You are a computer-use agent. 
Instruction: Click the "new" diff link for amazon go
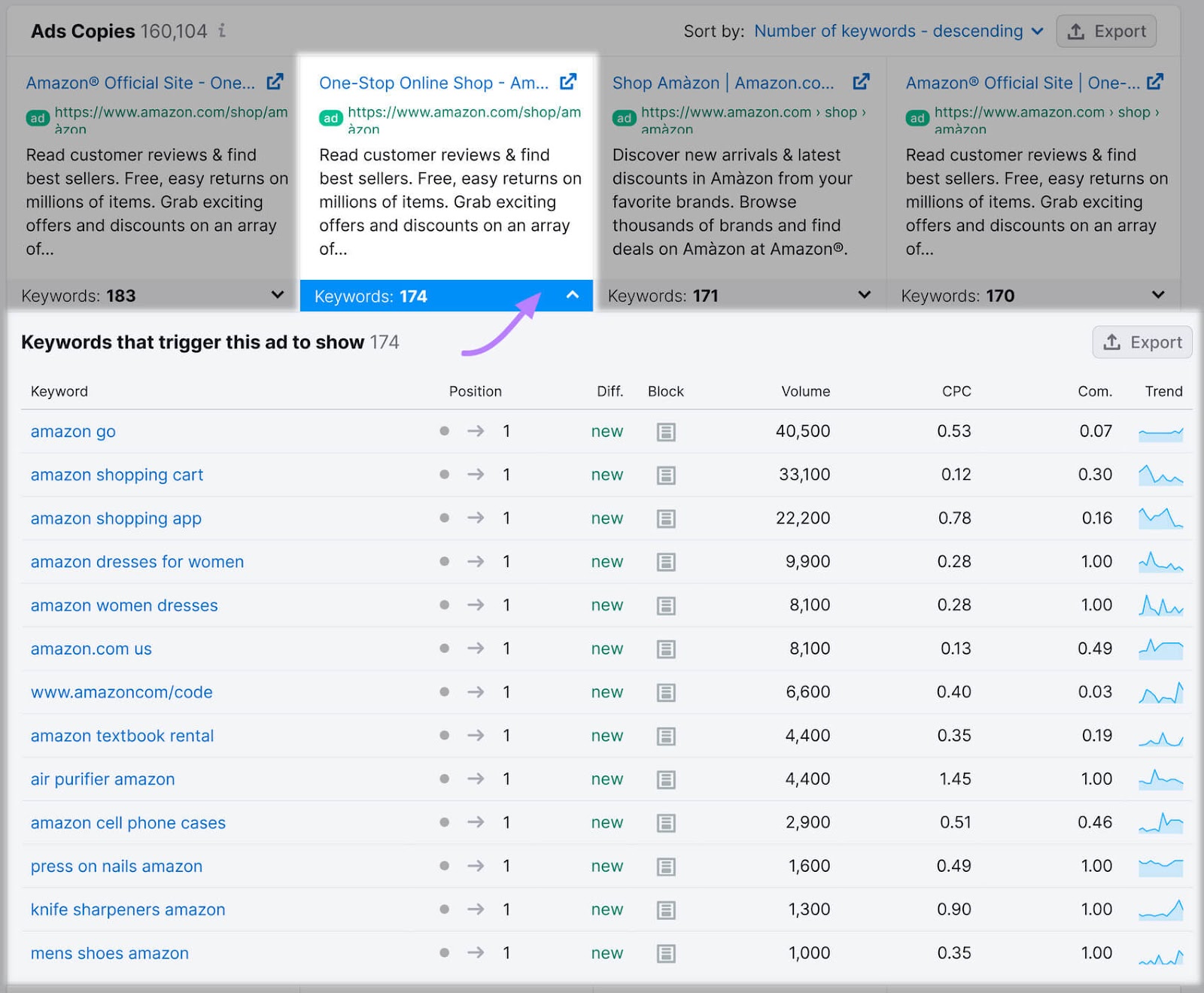(x=607, y=431)
